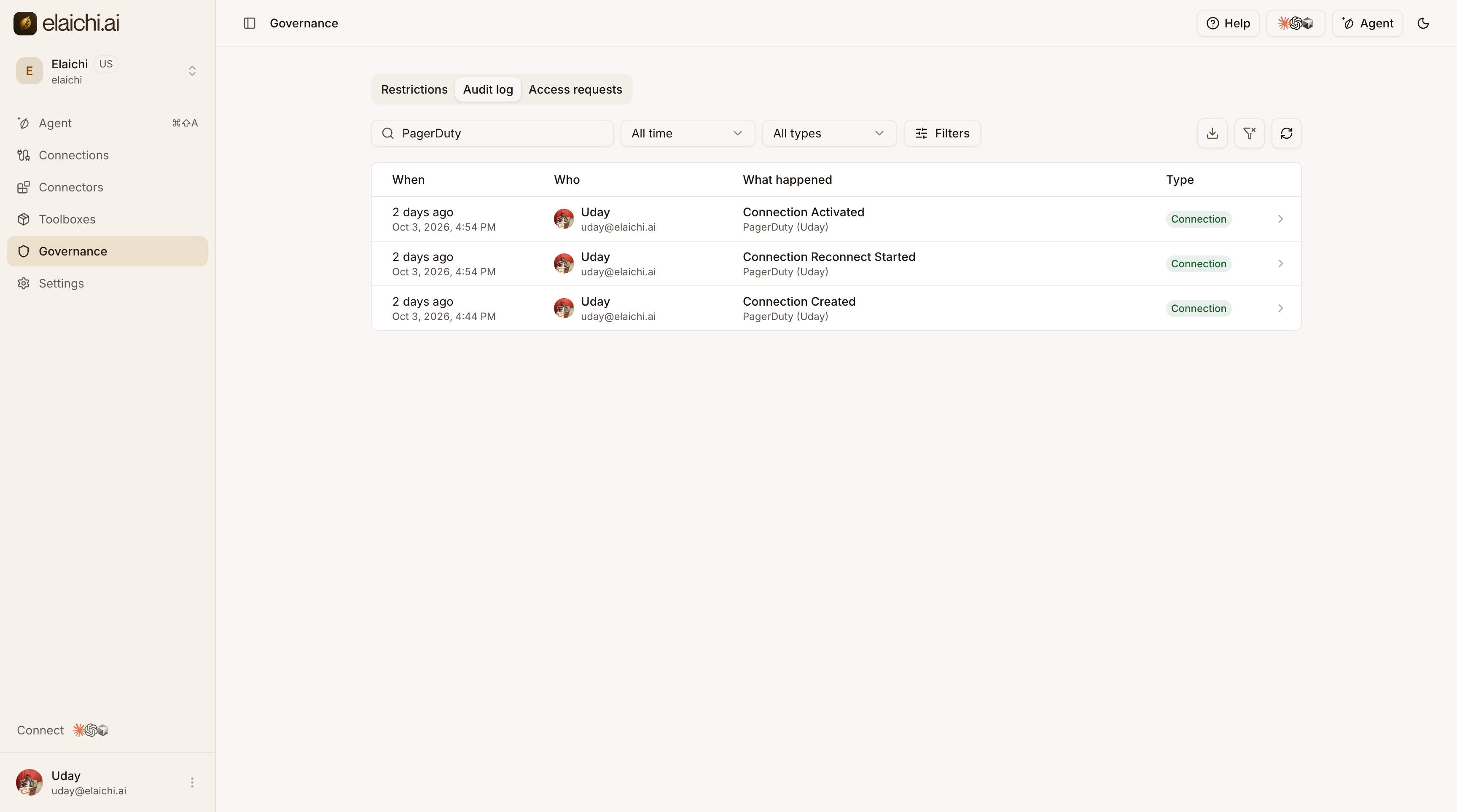Open Agent in the sidebar

[x=108, y=123]
